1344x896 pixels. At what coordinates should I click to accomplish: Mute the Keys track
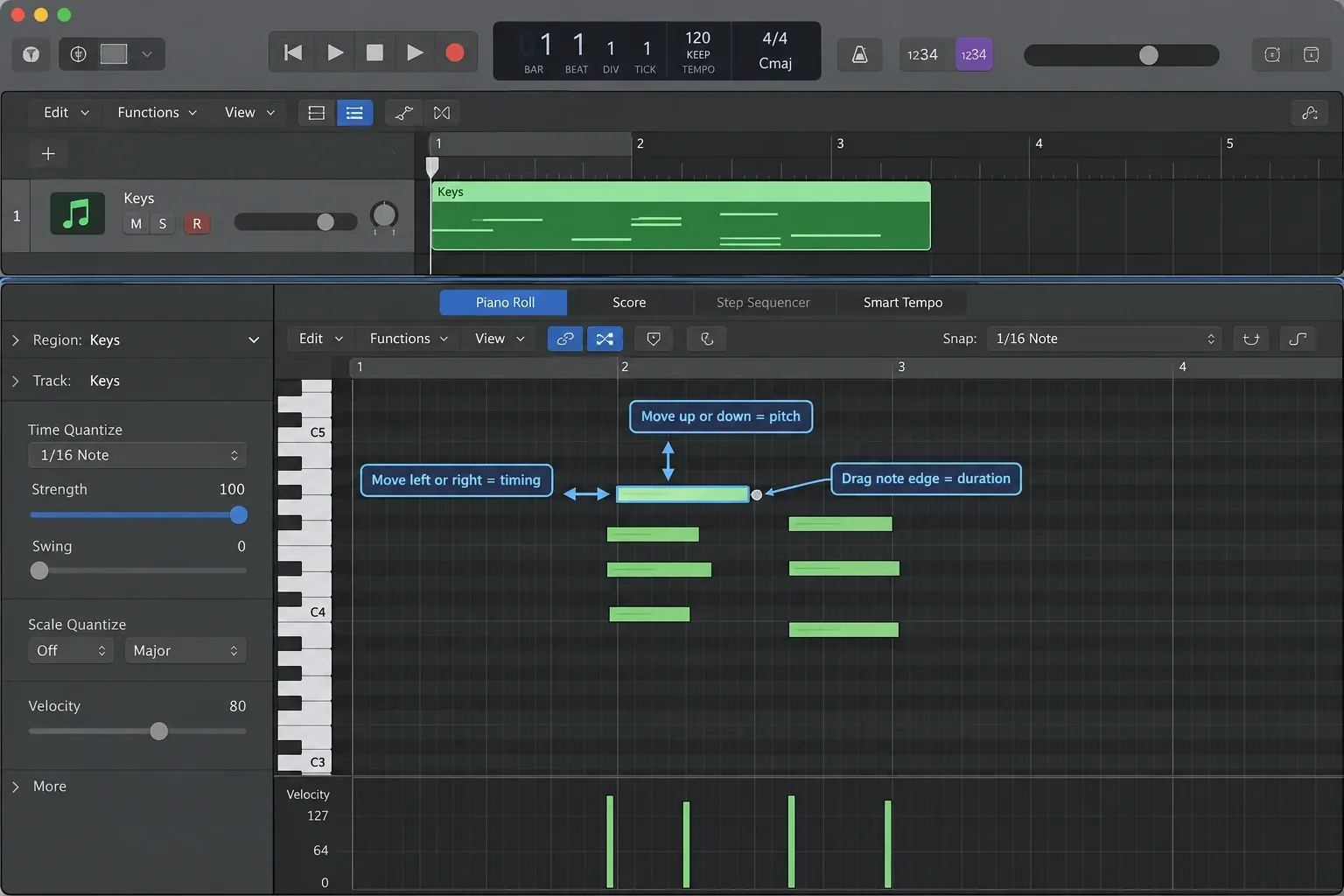136,224
